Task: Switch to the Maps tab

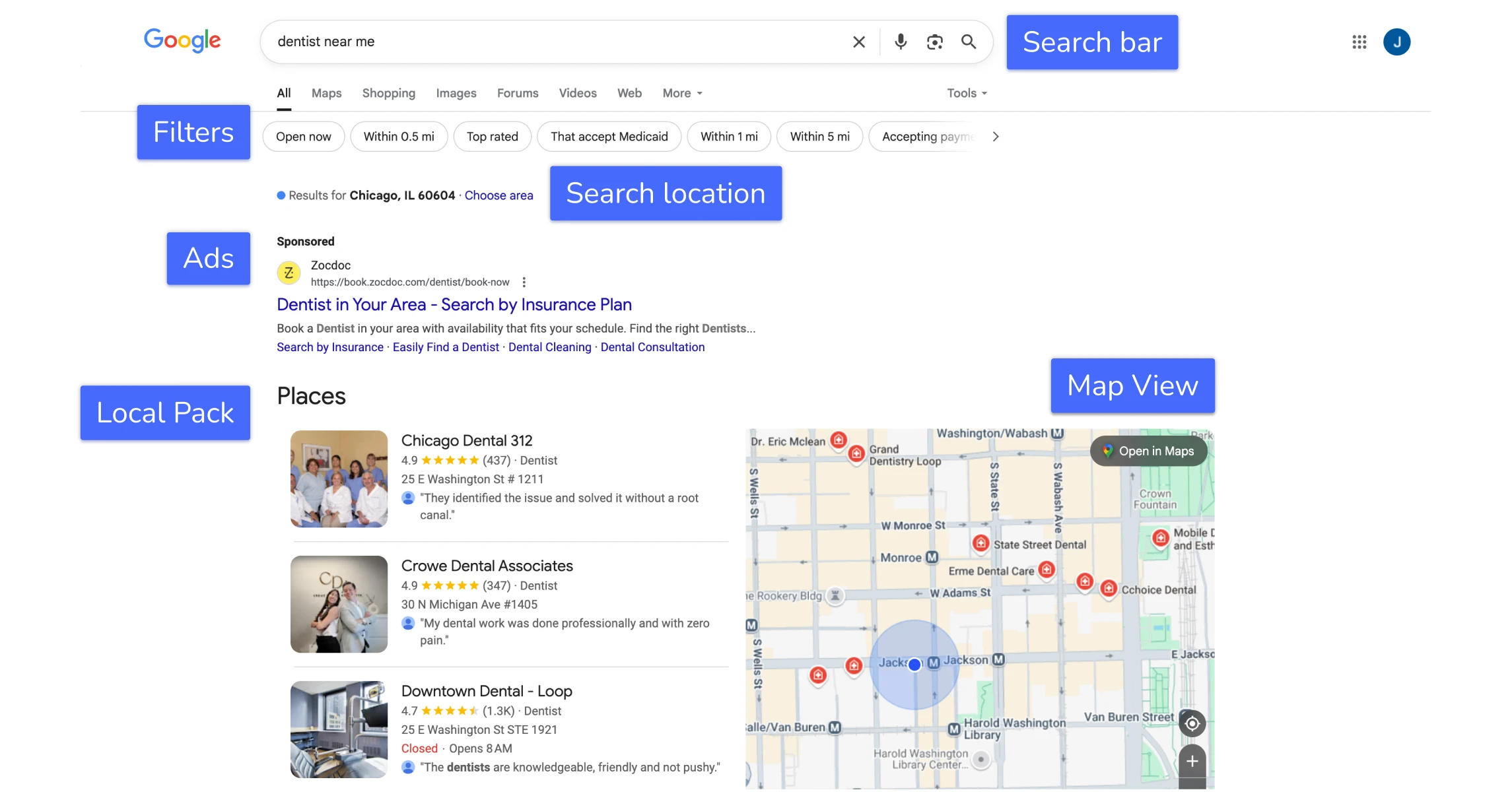Action: [326, 93]
